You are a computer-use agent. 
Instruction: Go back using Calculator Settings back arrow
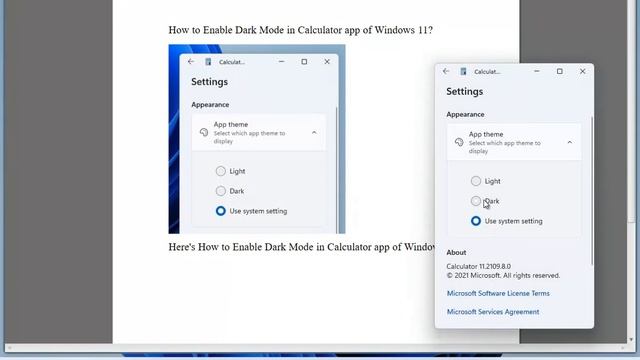coord(446,71)
